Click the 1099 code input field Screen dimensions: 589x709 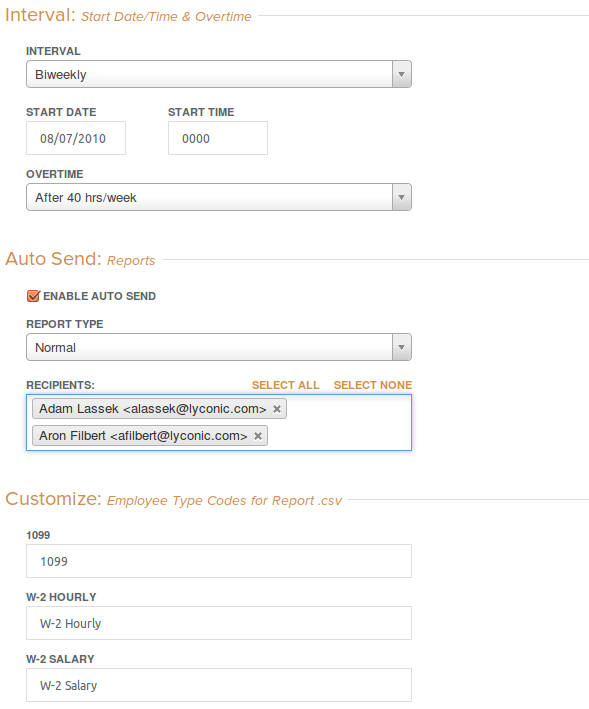(x=219, y=561)
